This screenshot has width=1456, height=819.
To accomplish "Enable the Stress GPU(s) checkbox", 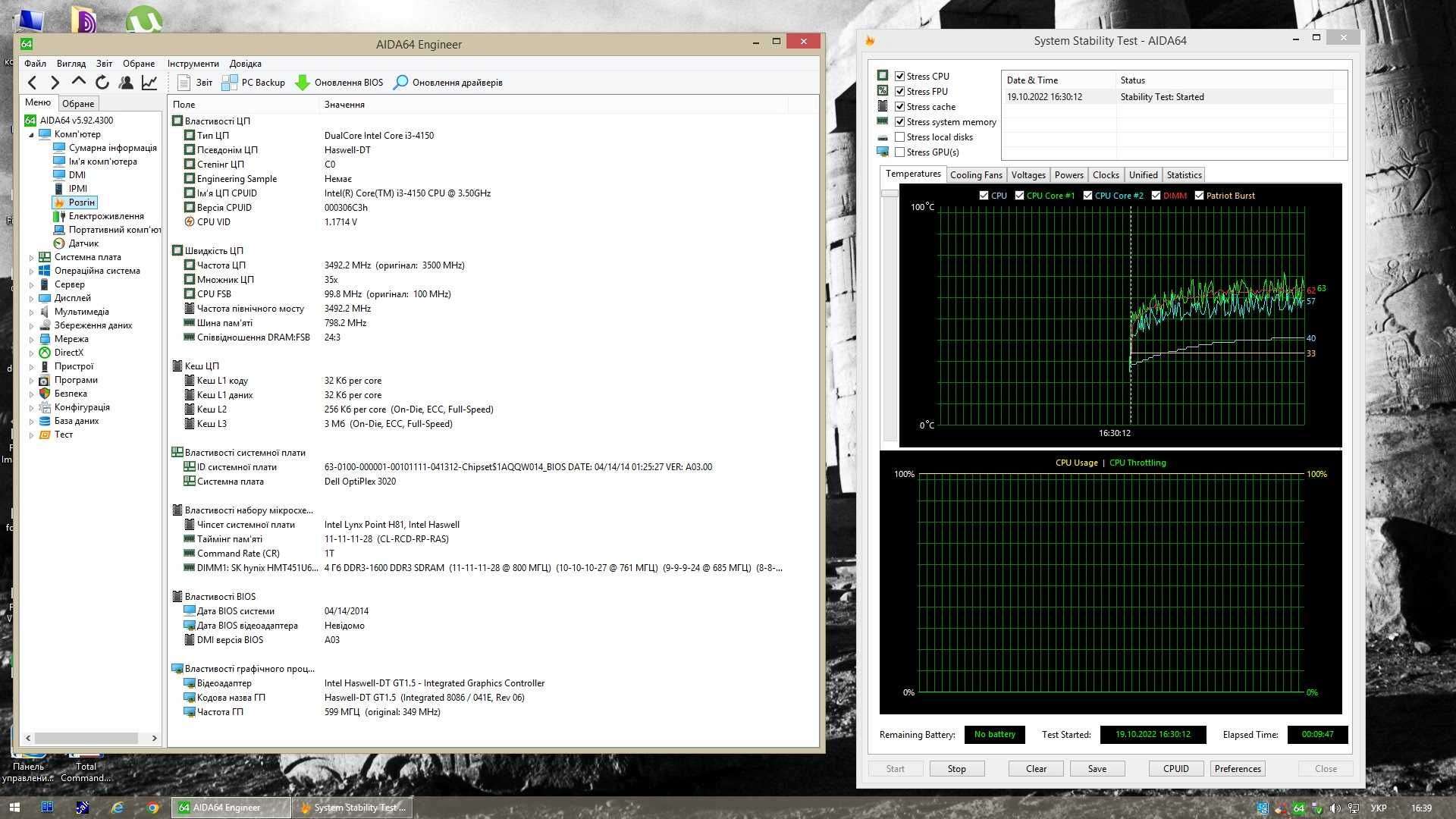I will (x=899, y=152).
